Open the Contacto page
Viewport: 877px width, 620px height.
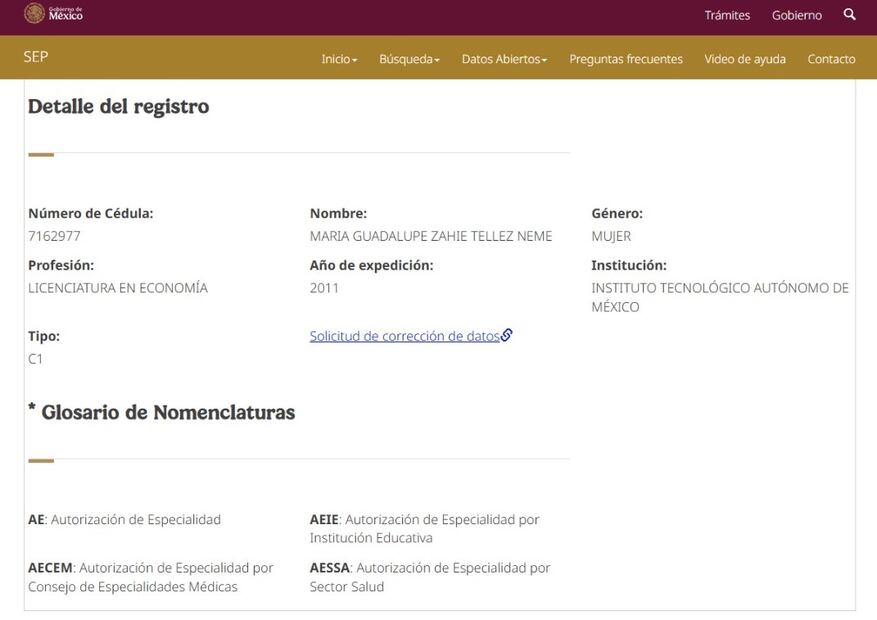point(831,59)
